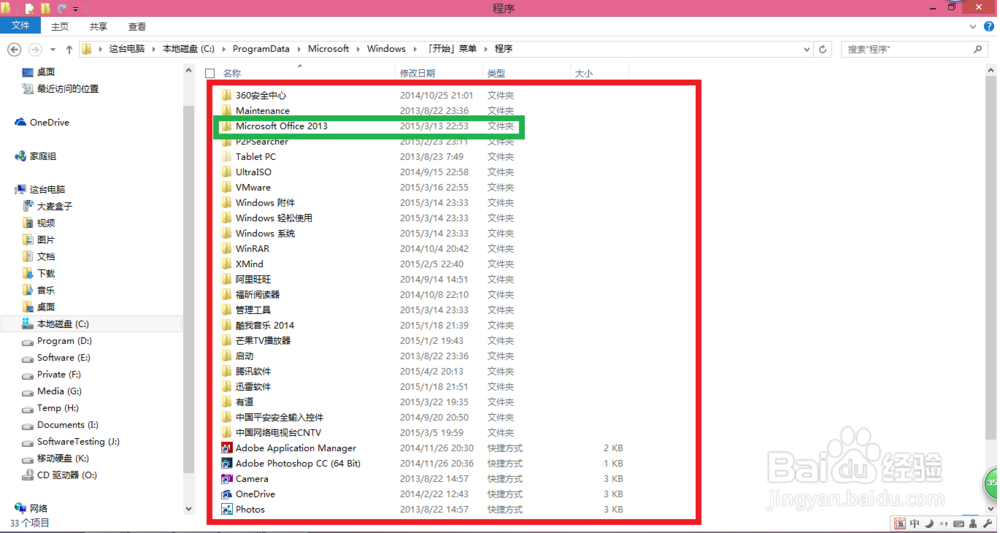Refresh the current folder view
Image resolution: width=1000 pixels, height=533 pixels.
pyautogui.click(x=823, y=49)
